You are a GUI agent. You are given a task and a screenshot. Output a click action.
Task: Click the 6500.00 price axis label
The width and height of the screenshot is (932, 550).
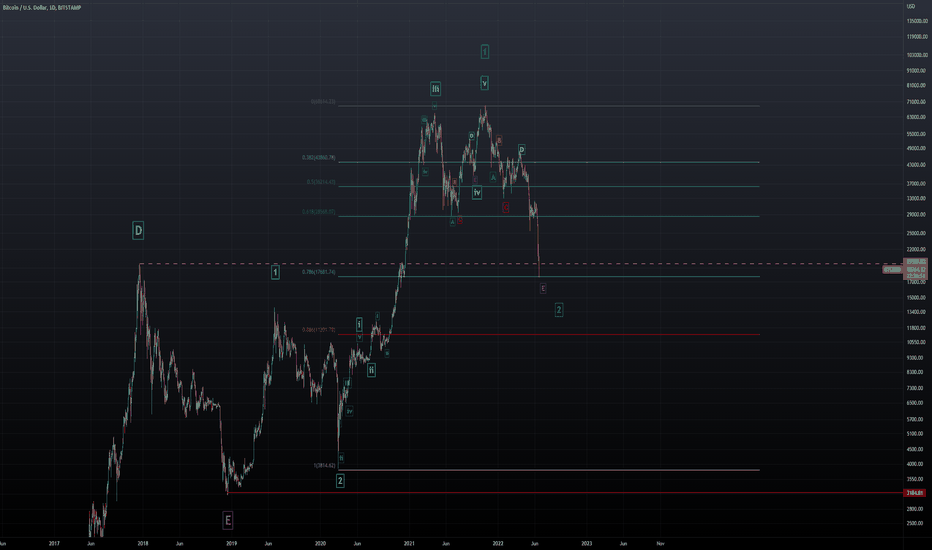click(915, 403)
